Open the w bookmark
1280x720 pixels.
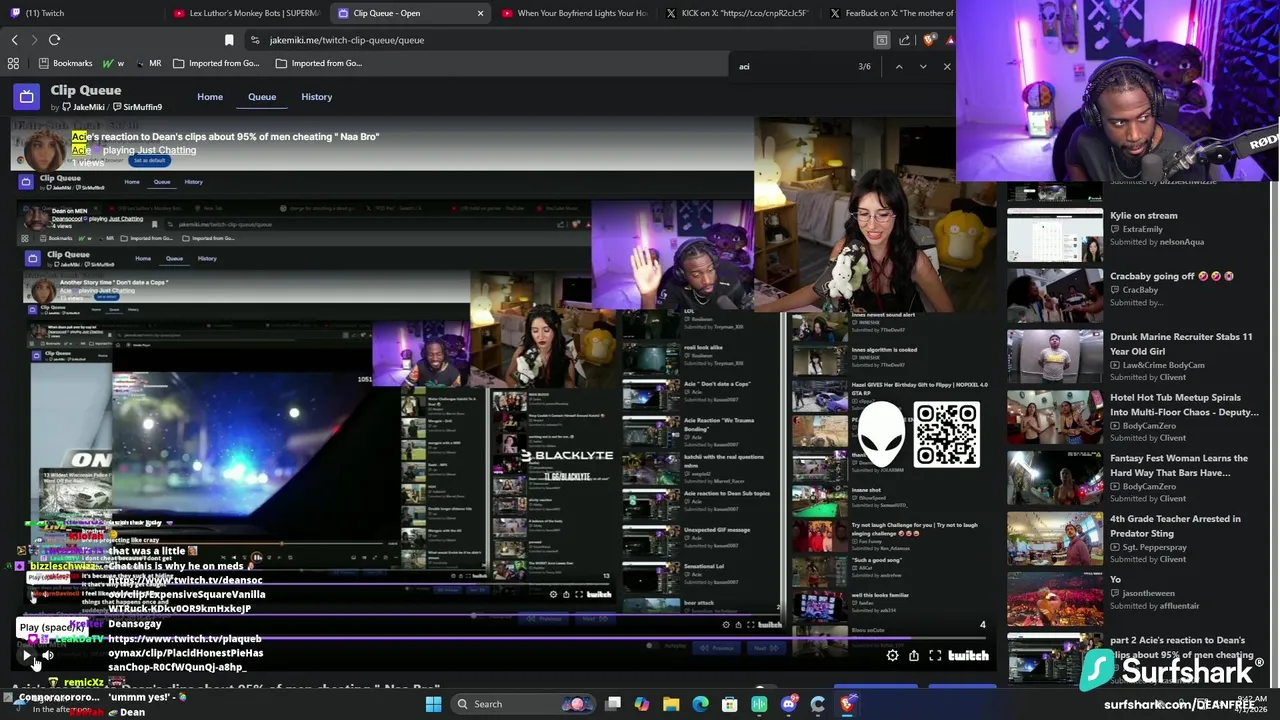(113, 63)
